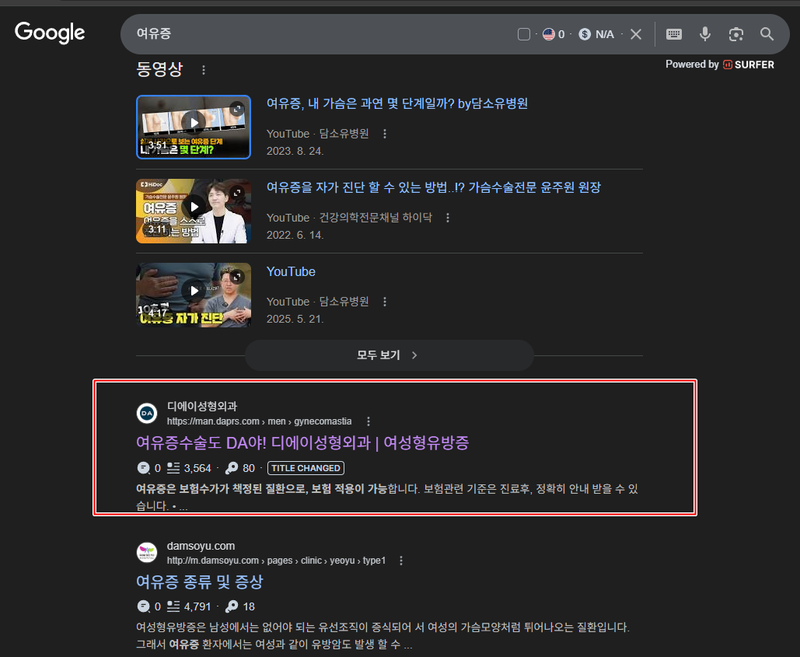Open three-dot menu next to man.daprs.com URL
The width and height of the screenshot is (800, 657).
[368, 421]
